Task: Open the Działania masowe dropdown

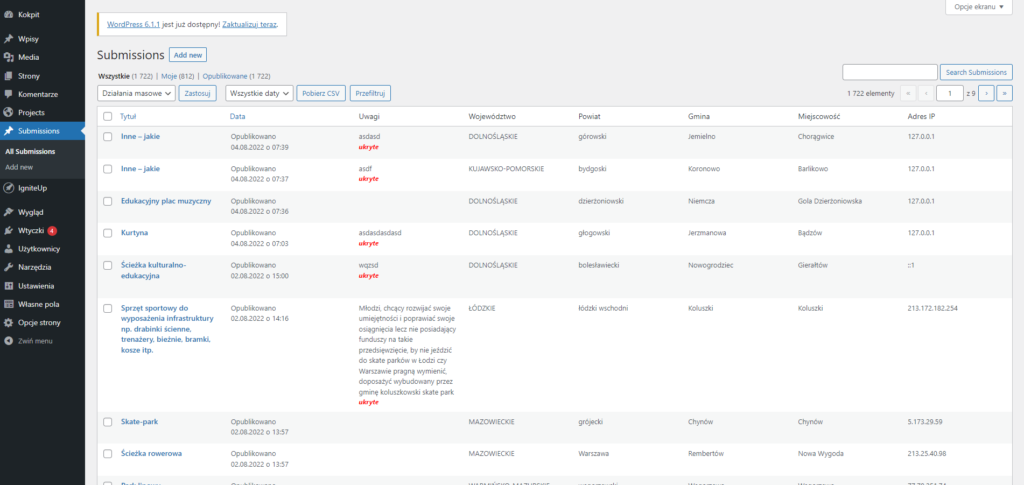Action: tap(136, 93)
